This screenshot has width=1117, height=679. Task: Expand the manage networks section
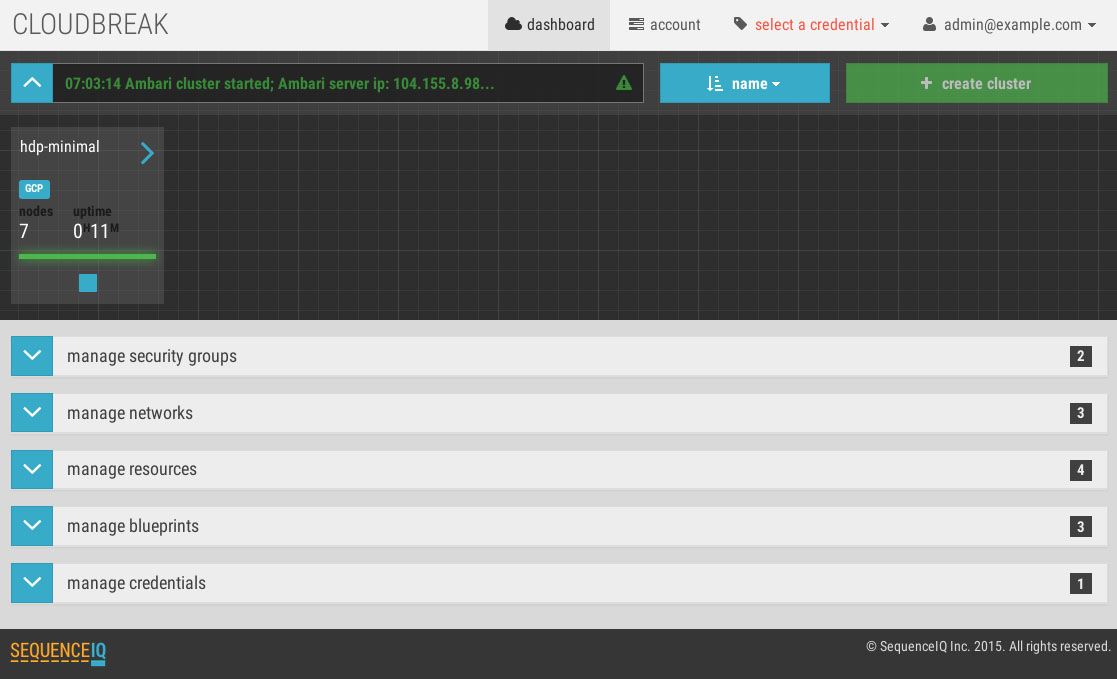[32, 413]
